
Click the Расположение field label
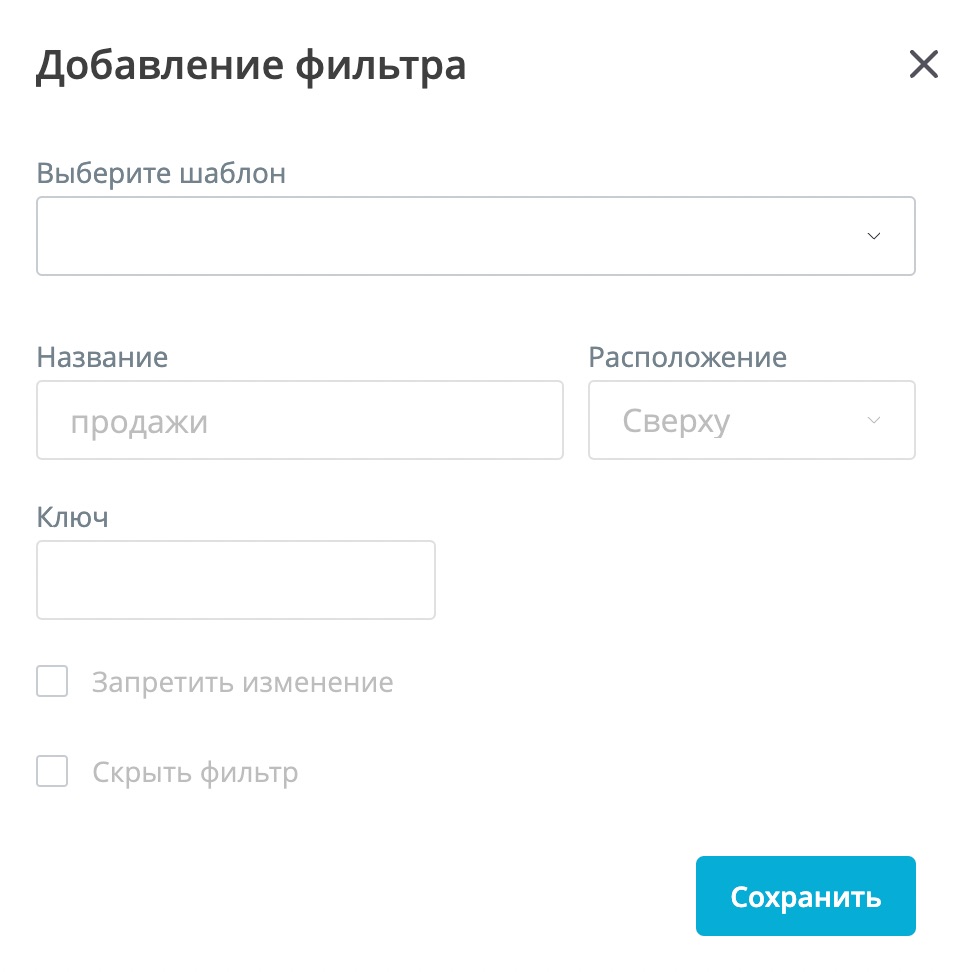tap(687, 357)
